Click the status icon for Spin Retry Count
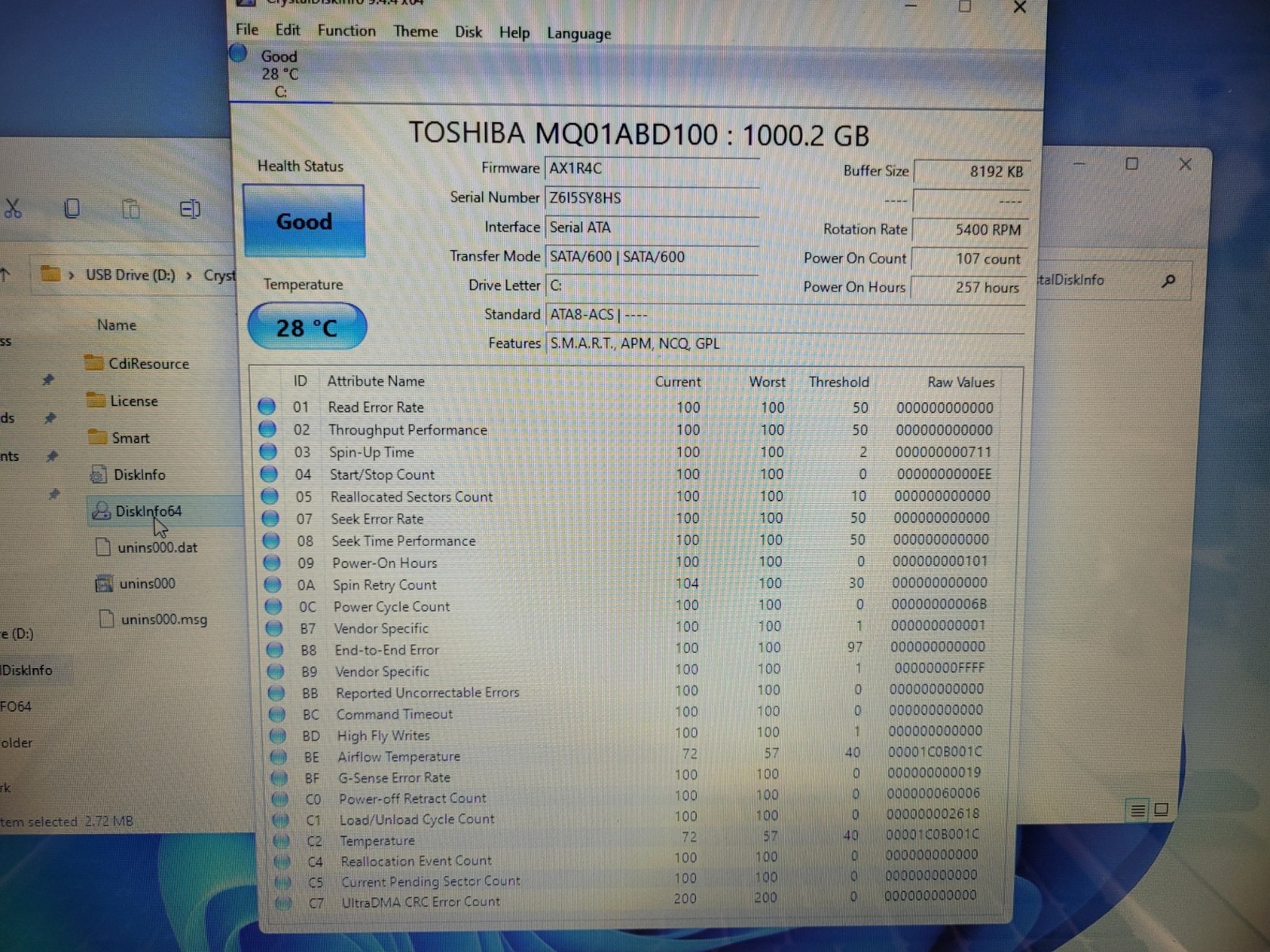The height and width of the screenshot is (952, 1270). [273, 585]
